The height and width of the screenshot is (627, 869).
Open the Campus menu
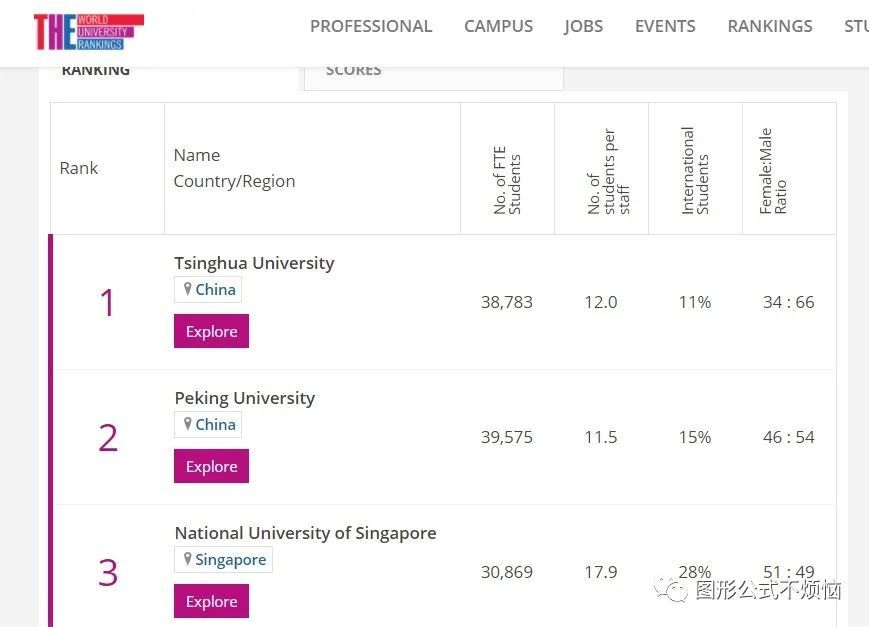(498, 27)
